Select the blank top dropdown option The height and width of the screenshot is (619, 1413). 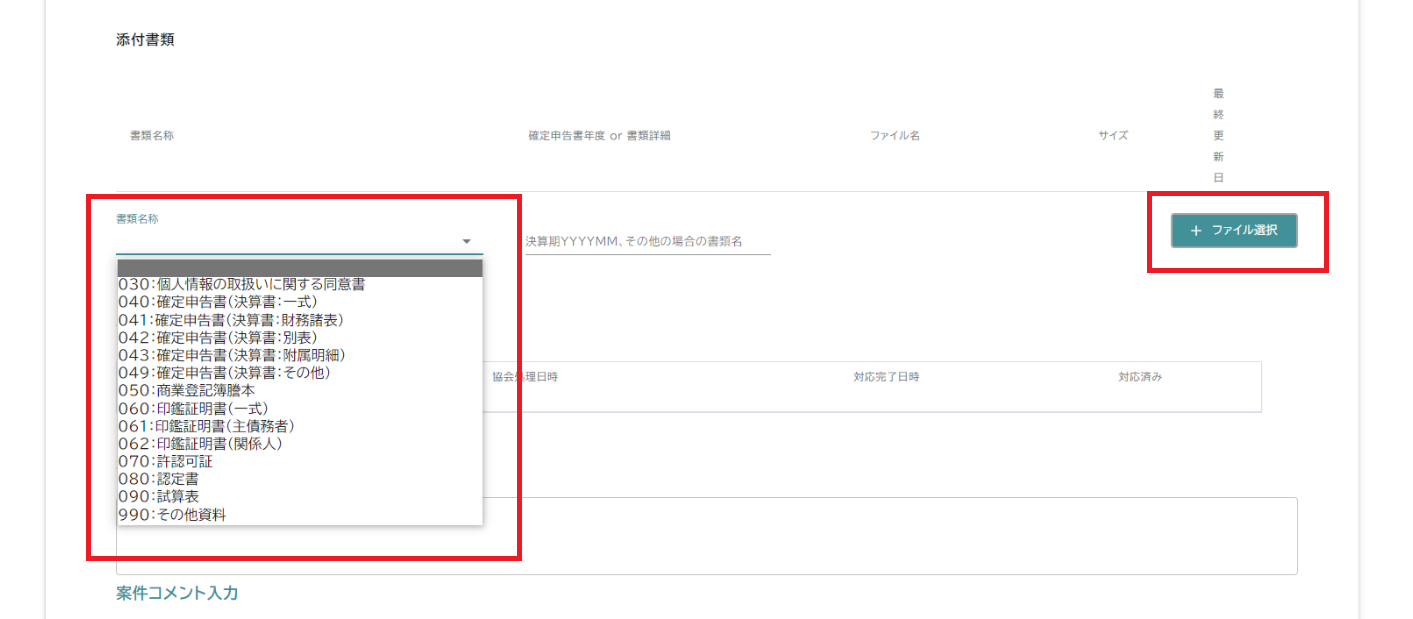300,268
